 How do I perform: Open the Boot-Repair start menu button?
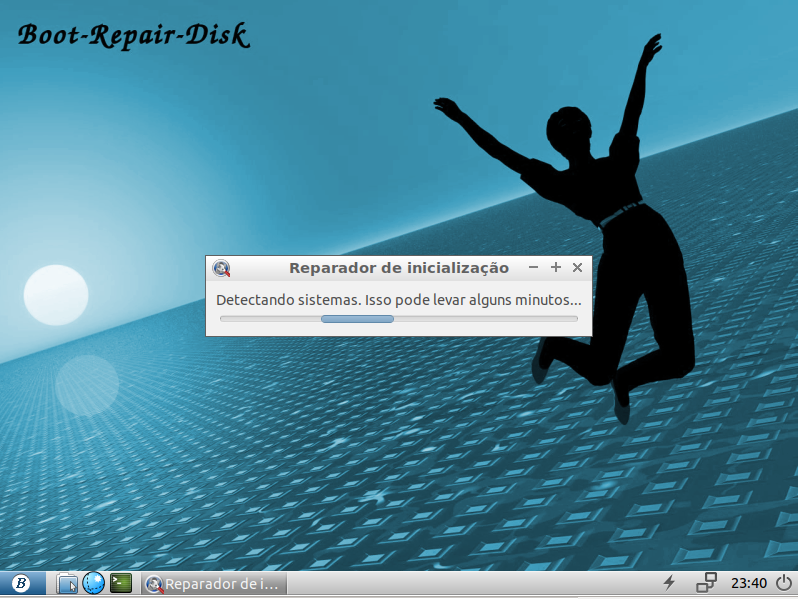coord(22,583)
